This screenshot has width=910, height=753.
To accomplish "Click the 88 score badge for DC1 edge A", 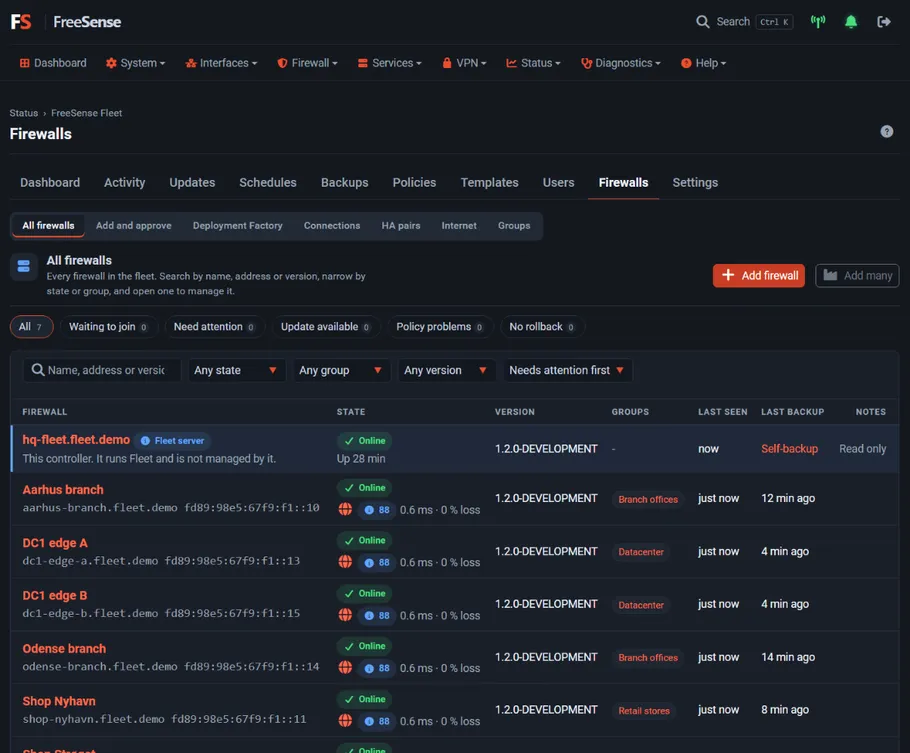I will pos(377,562).
